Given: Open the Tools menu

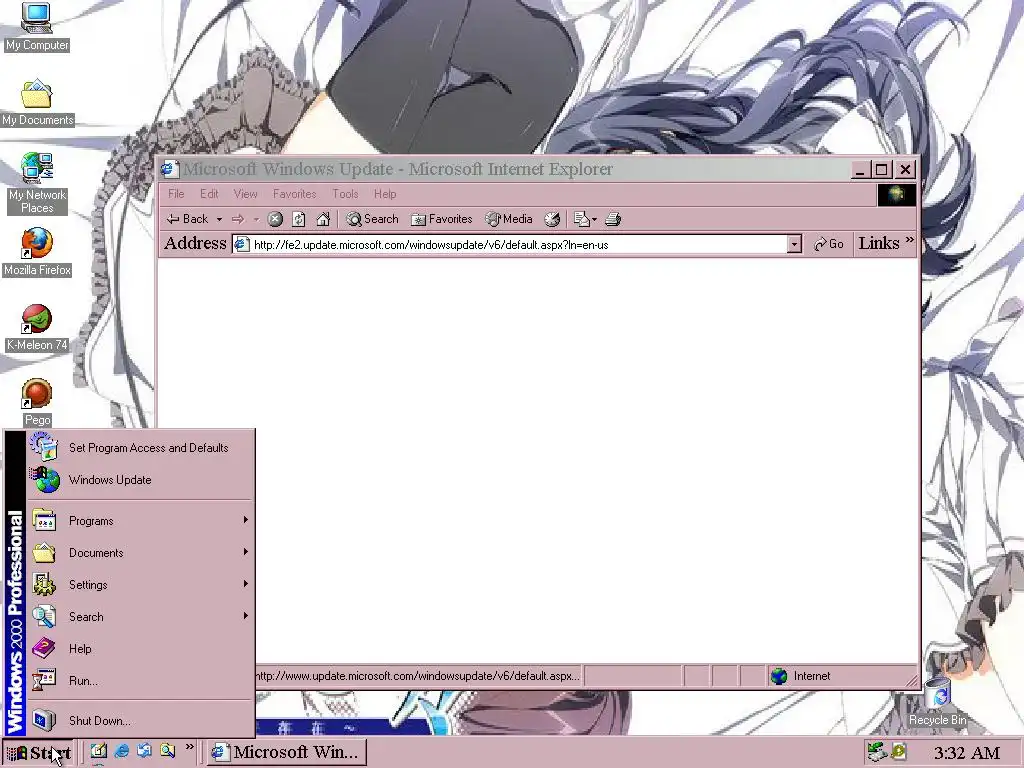Looking at the screenshot, I should click(x=345, y=194).
